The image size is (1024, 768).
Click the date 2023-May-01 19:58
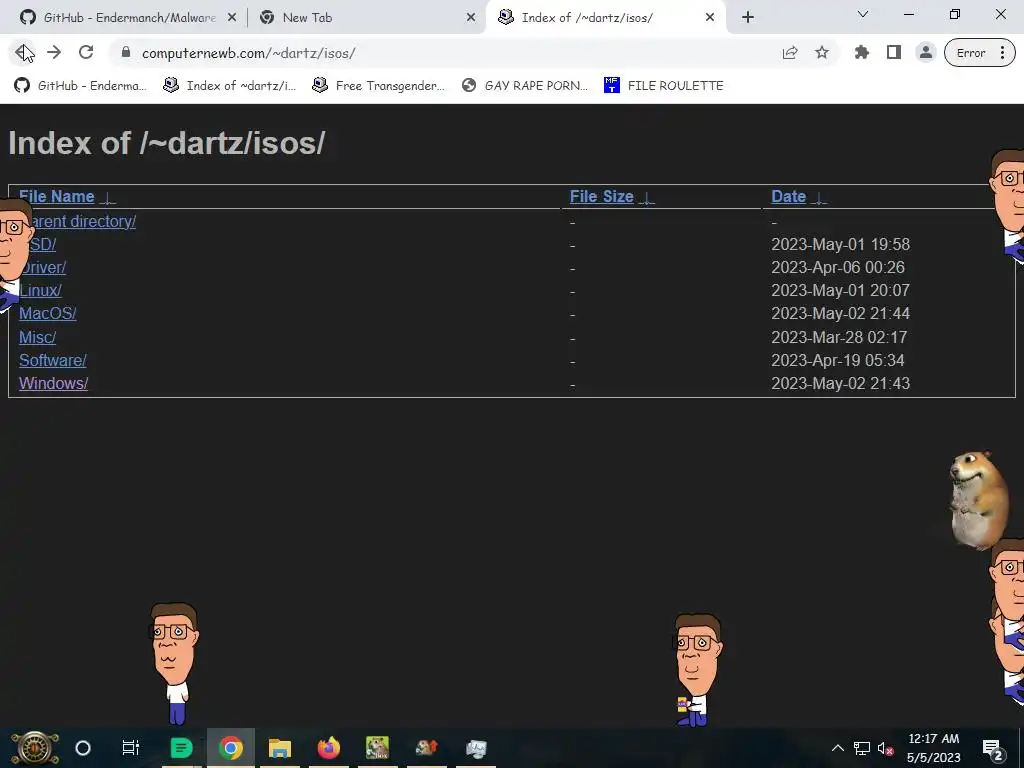pyautogui.click(x=840, y=244)
